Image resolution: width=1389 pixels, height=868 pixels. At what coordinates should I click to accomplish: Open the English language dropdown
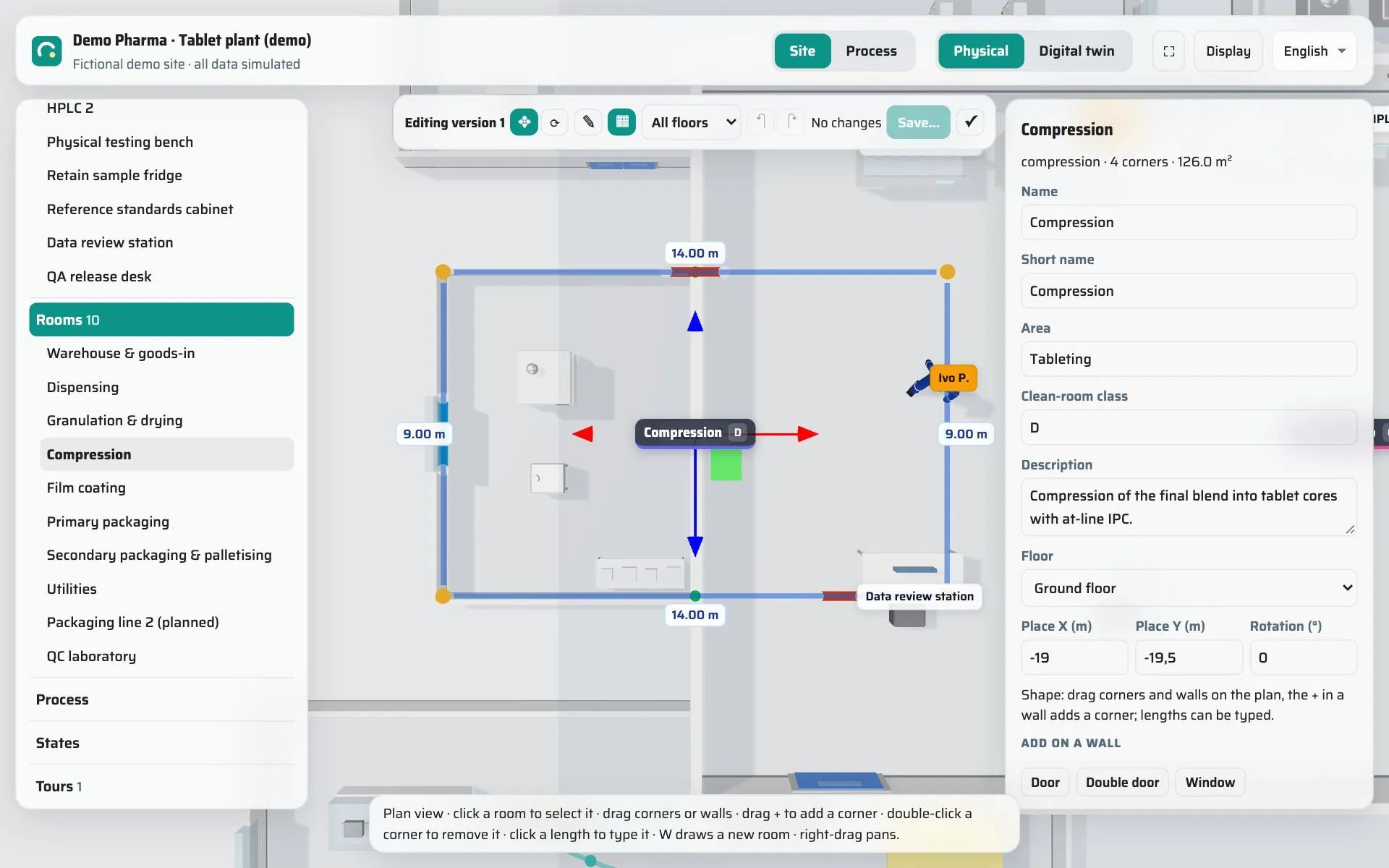tap(1314, 51)
